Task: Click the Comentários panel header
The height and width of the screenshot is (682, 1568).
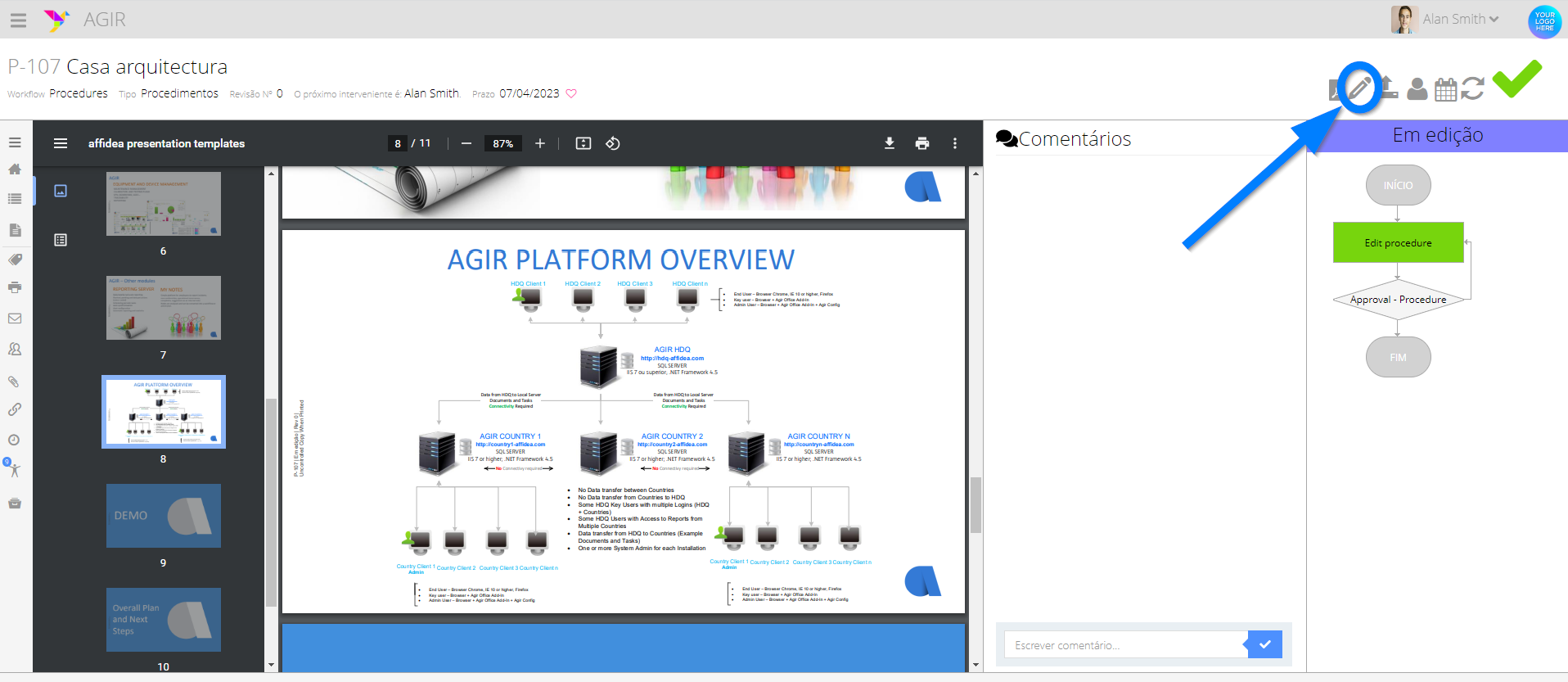Action: [x=1064, y=139]
